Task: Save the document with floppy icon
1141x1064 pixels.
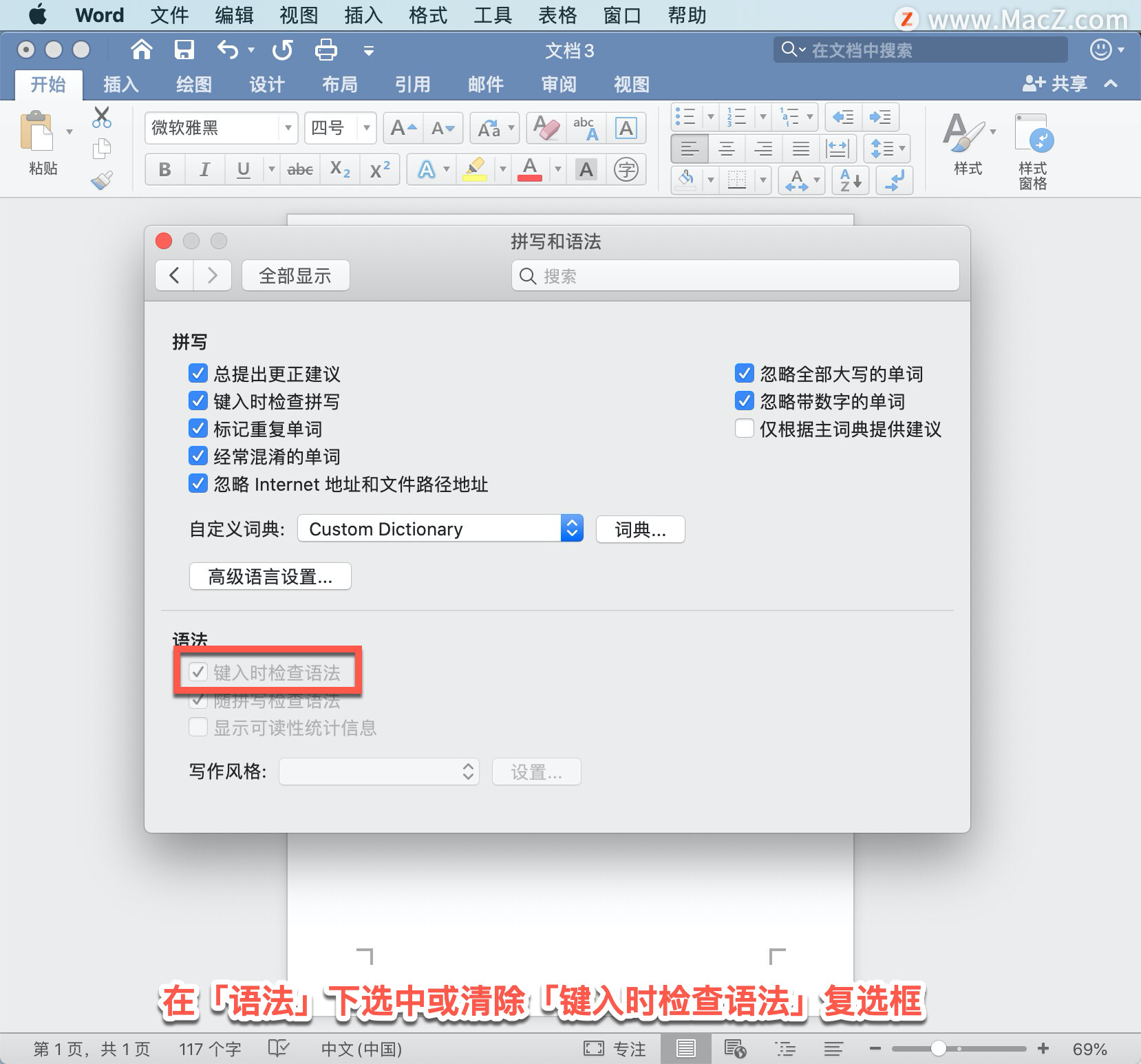Action: (x=184, y=50)
